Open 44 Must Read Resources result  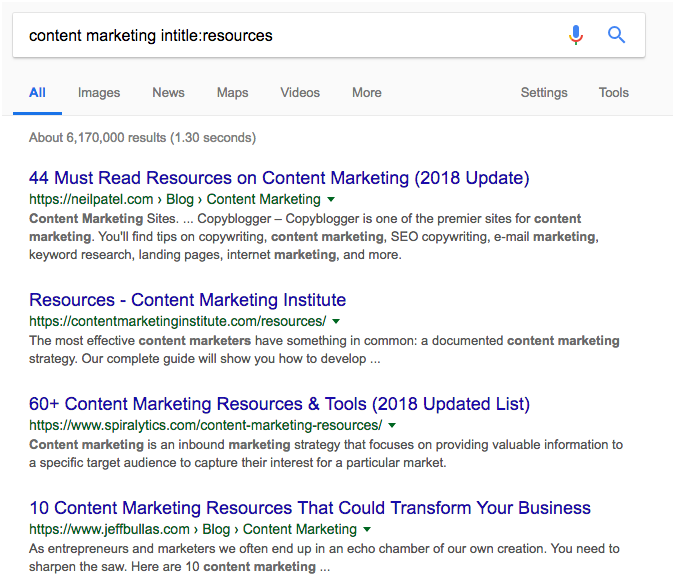tap(279, 178)
